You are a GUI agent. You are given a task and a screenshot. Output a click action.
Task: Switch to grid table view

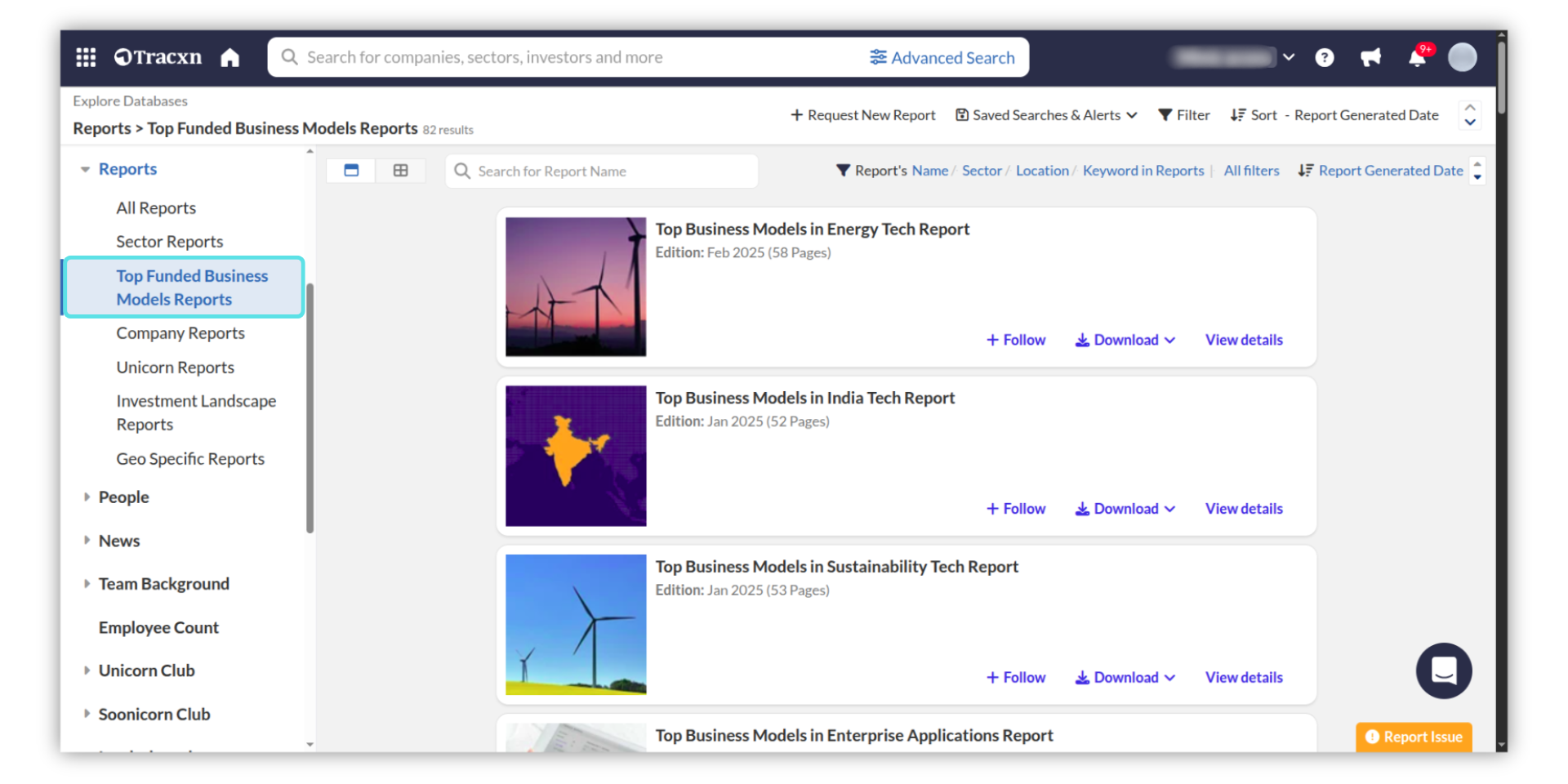[400, 171]
